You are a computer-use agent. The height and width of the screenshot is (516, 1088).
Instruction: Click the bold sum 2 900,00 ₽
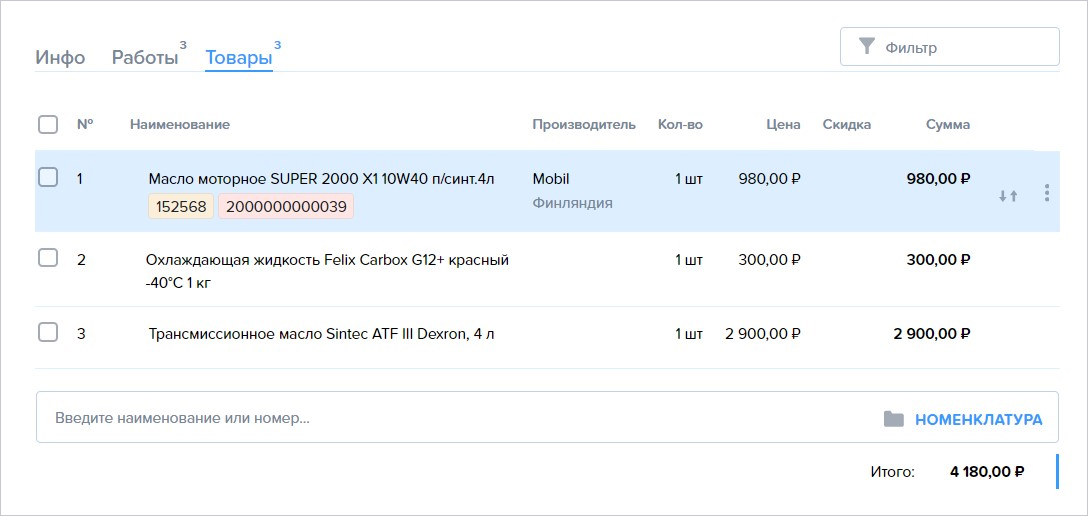tap(931, 334)
